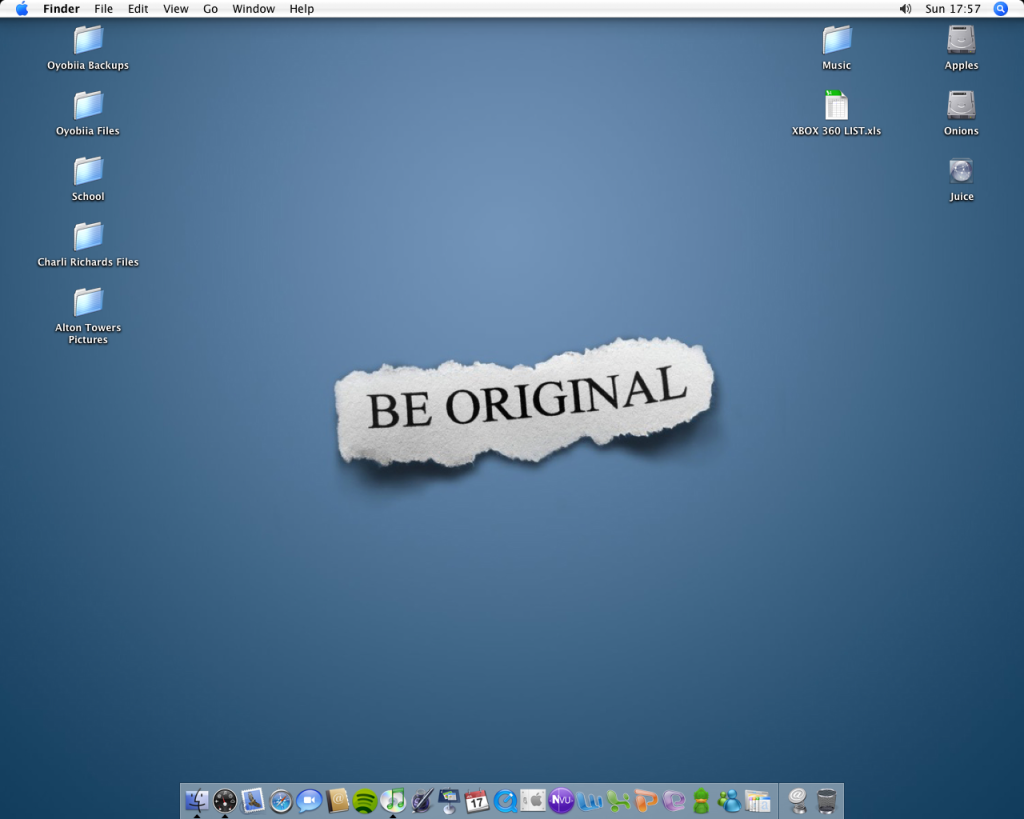Open the Window menu
Image resolution: width=1024 pixels, height=819 pixels.
pyautogui.click(x=253, y=8)
